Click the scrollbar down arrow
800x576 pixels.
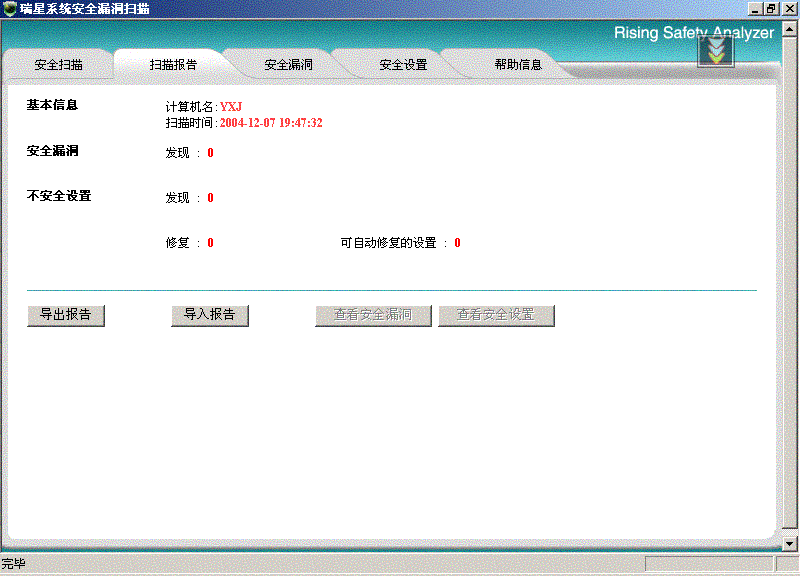[790, 544]
